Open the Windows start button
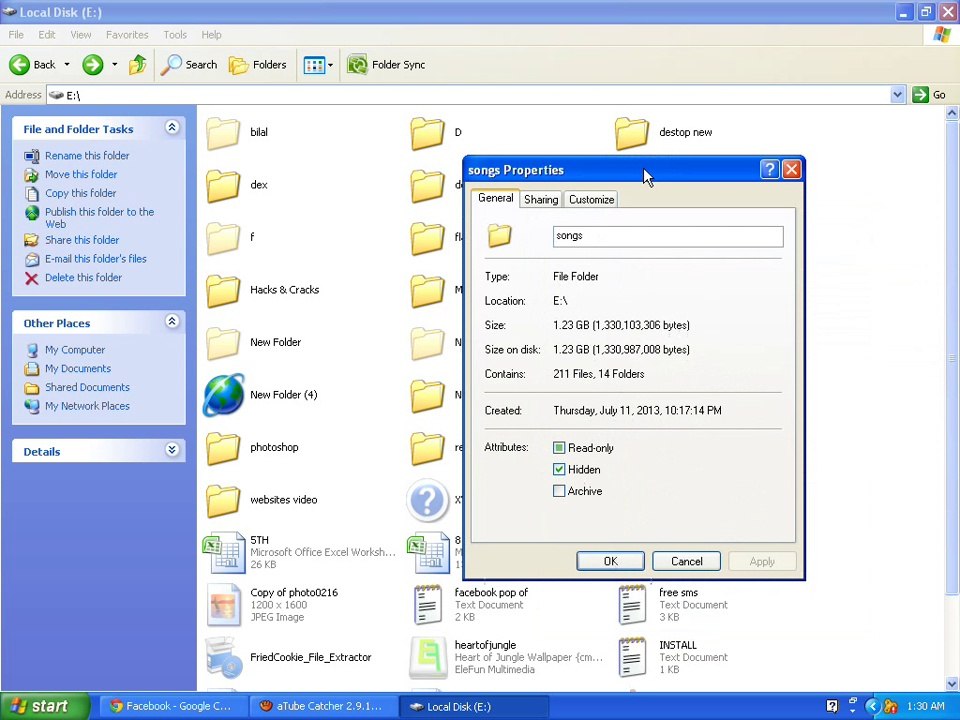This screenshot has width=960, height=720. pyautogui.click(x=44, y=706)
